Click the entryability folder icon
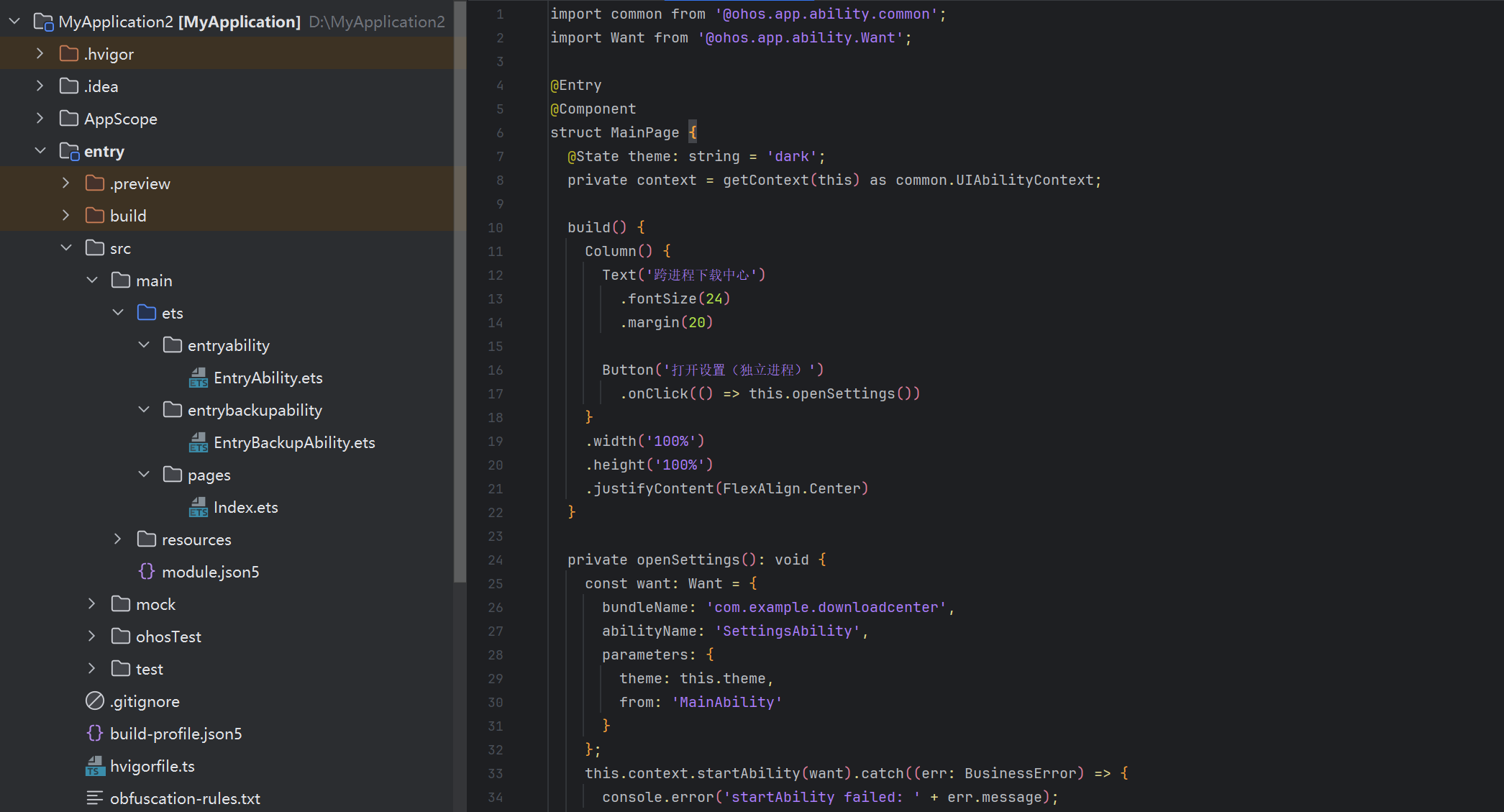The image size is (1504, 812). [x=173, y=345]
